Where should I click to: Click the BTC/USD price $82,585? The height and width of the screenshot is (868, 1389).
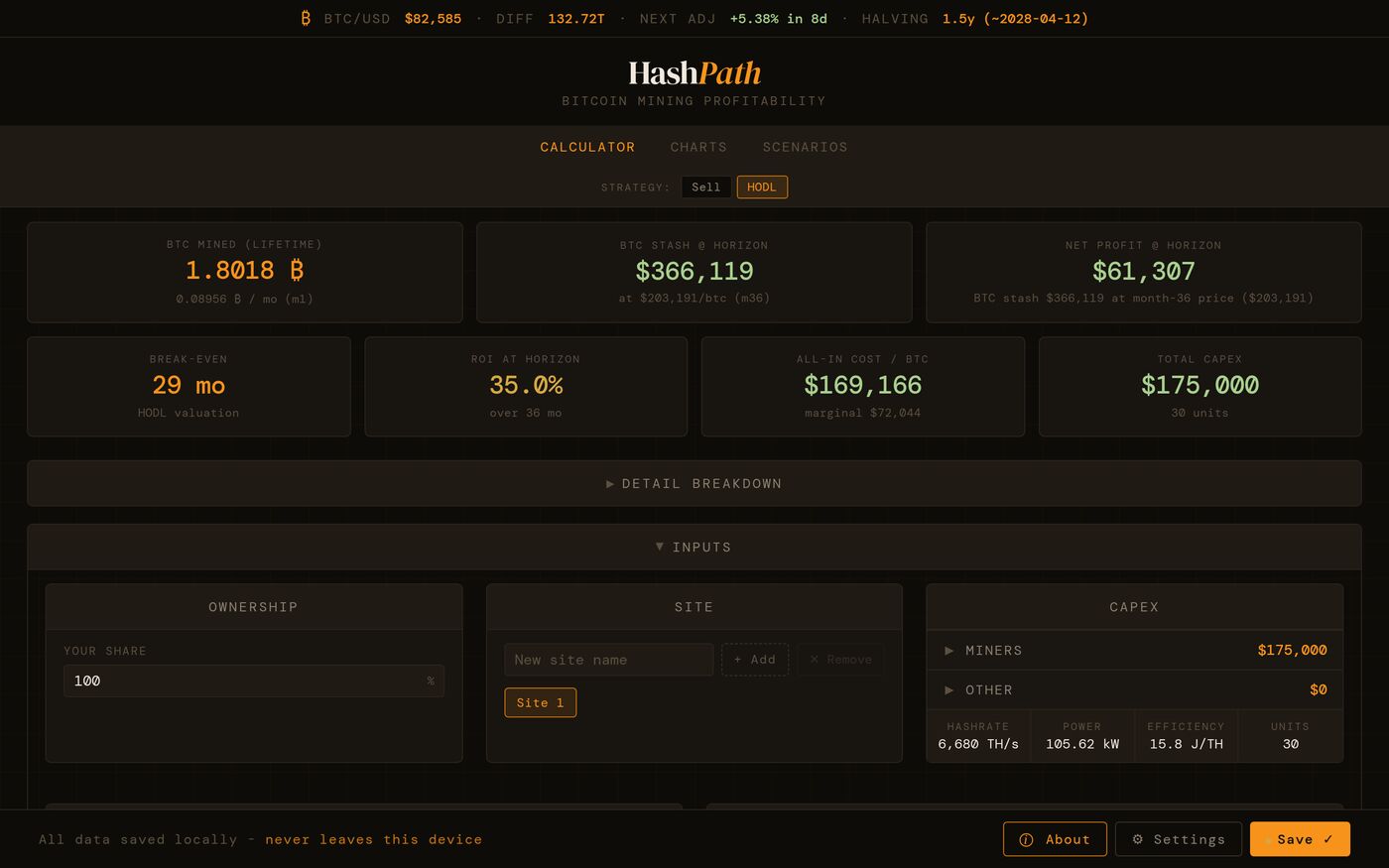[x=433, y=18]
